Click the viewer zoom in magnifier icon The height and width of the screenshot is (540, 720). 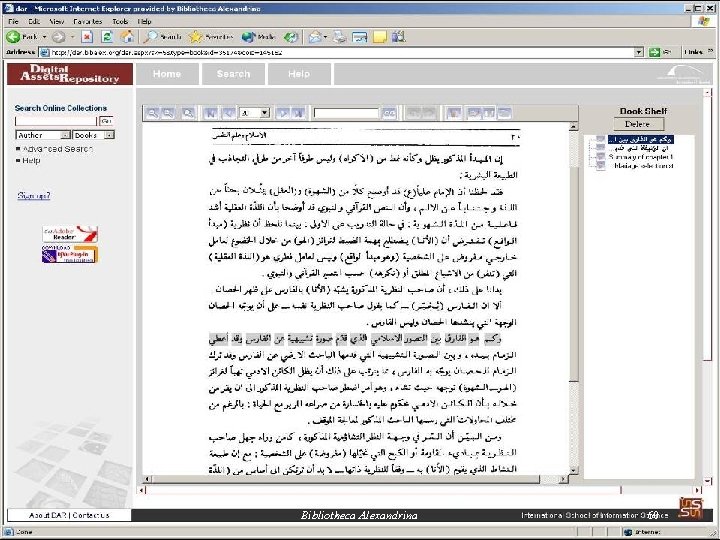click(152, 112)
